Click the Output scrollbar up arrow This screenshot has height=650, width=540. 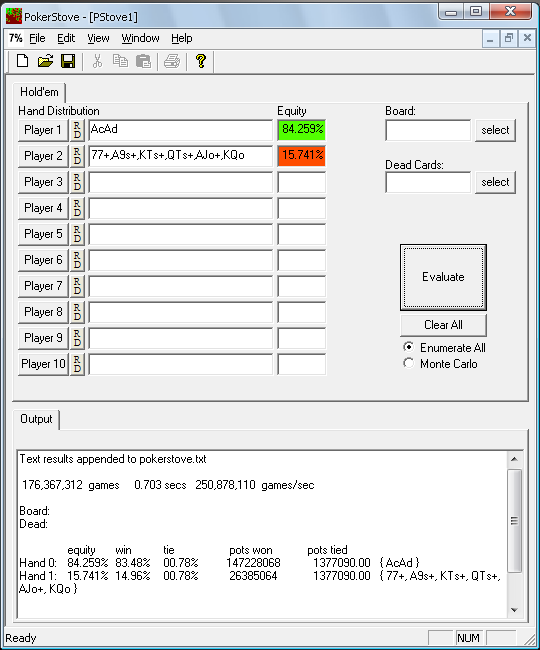pos(514,459)
